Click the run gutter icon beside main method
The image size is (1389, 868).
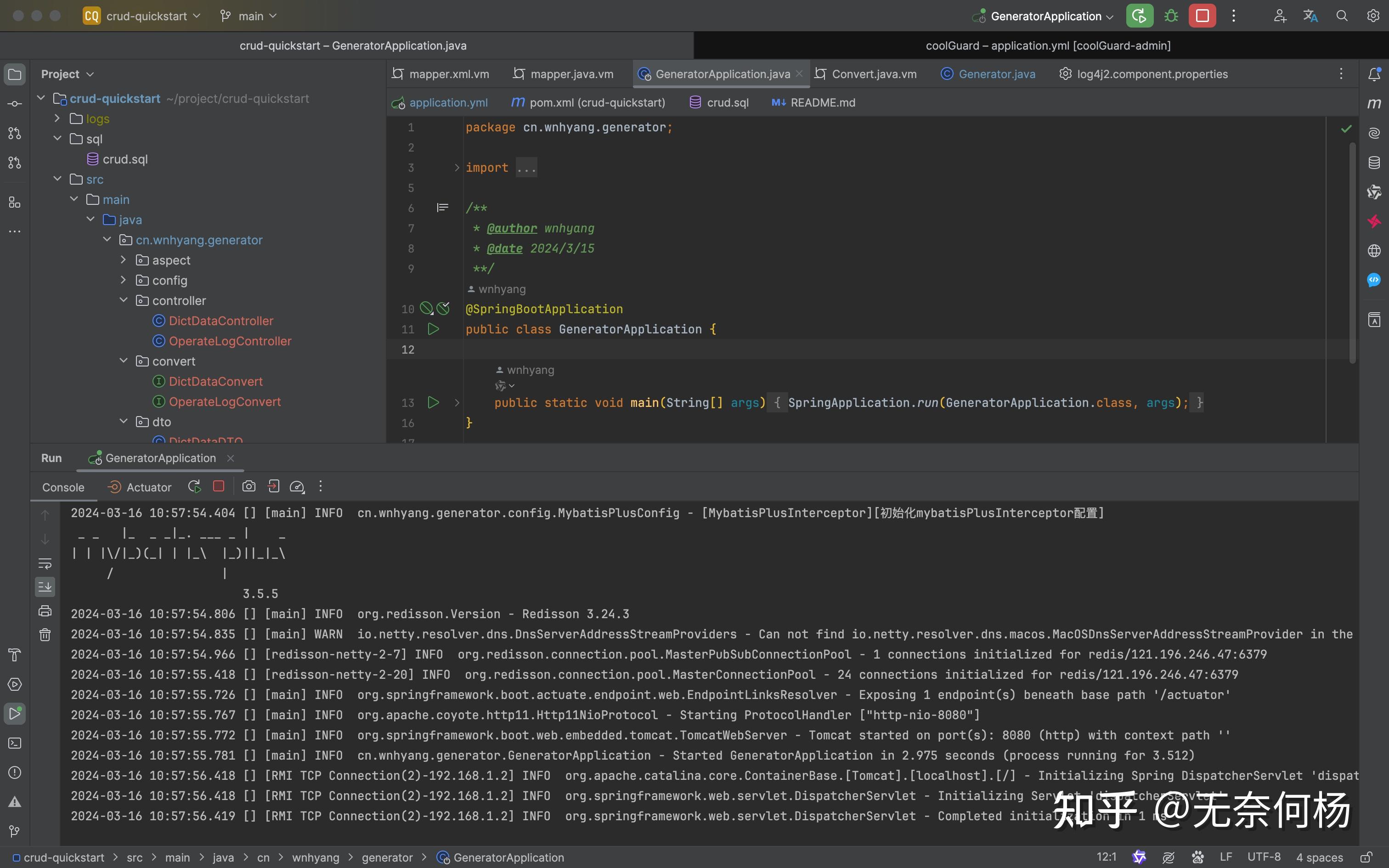(x=433, y=402)
